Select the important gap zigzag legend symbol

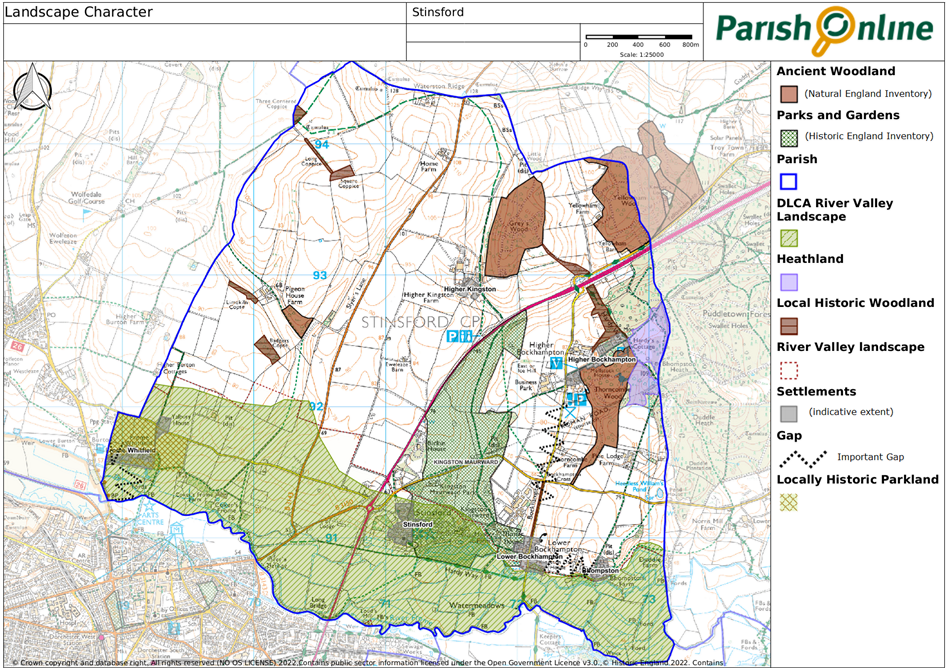tap(802, 459)
